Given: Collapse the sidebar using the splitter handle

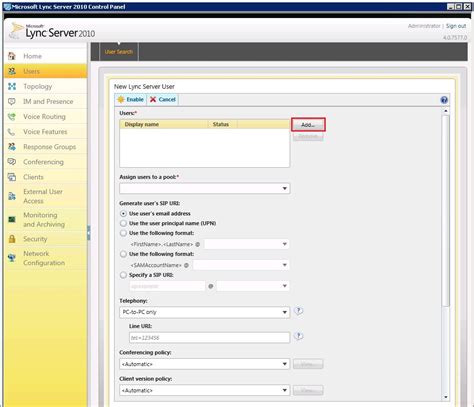Looking at the screenshot, I should pos(89,233).
